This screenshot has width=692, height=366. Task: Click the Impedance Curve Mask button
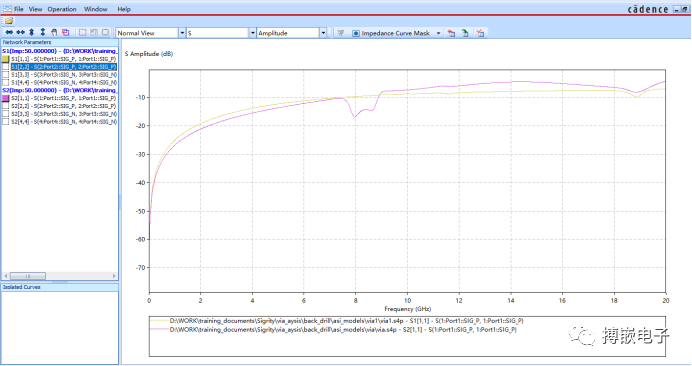391,33
